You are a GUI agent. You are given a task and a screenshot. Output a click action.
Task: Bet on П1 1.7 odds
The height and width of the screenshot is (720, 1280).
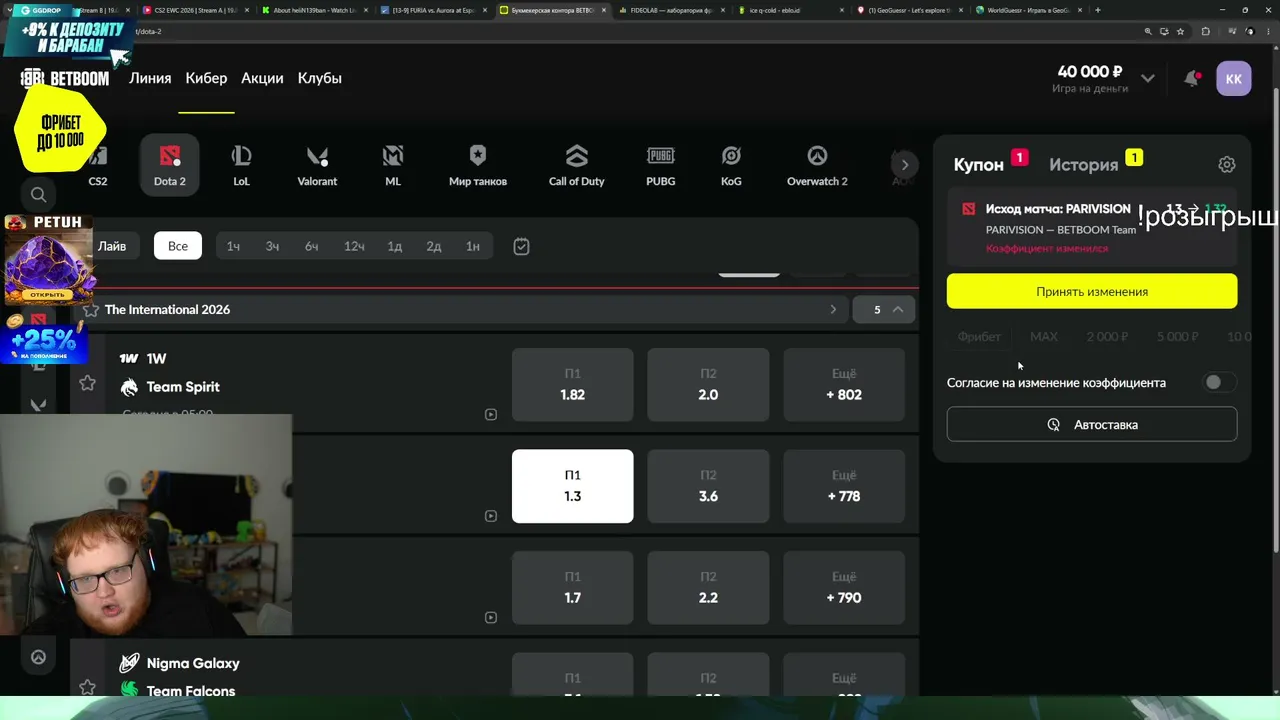[572, 588]
